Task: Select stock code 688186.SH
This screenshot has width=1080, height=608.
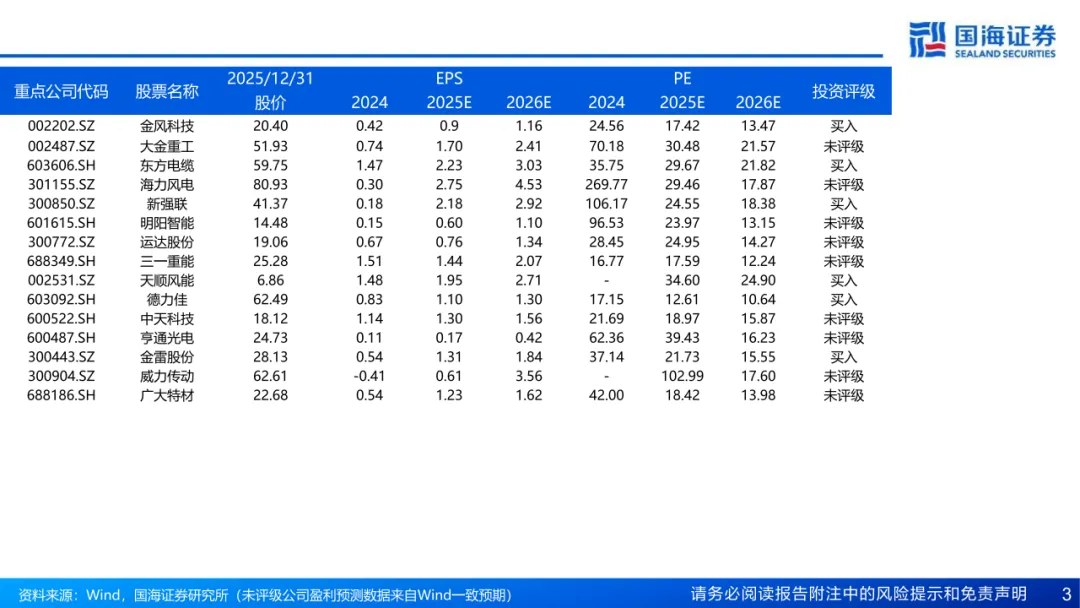Action: pos(61,396)
